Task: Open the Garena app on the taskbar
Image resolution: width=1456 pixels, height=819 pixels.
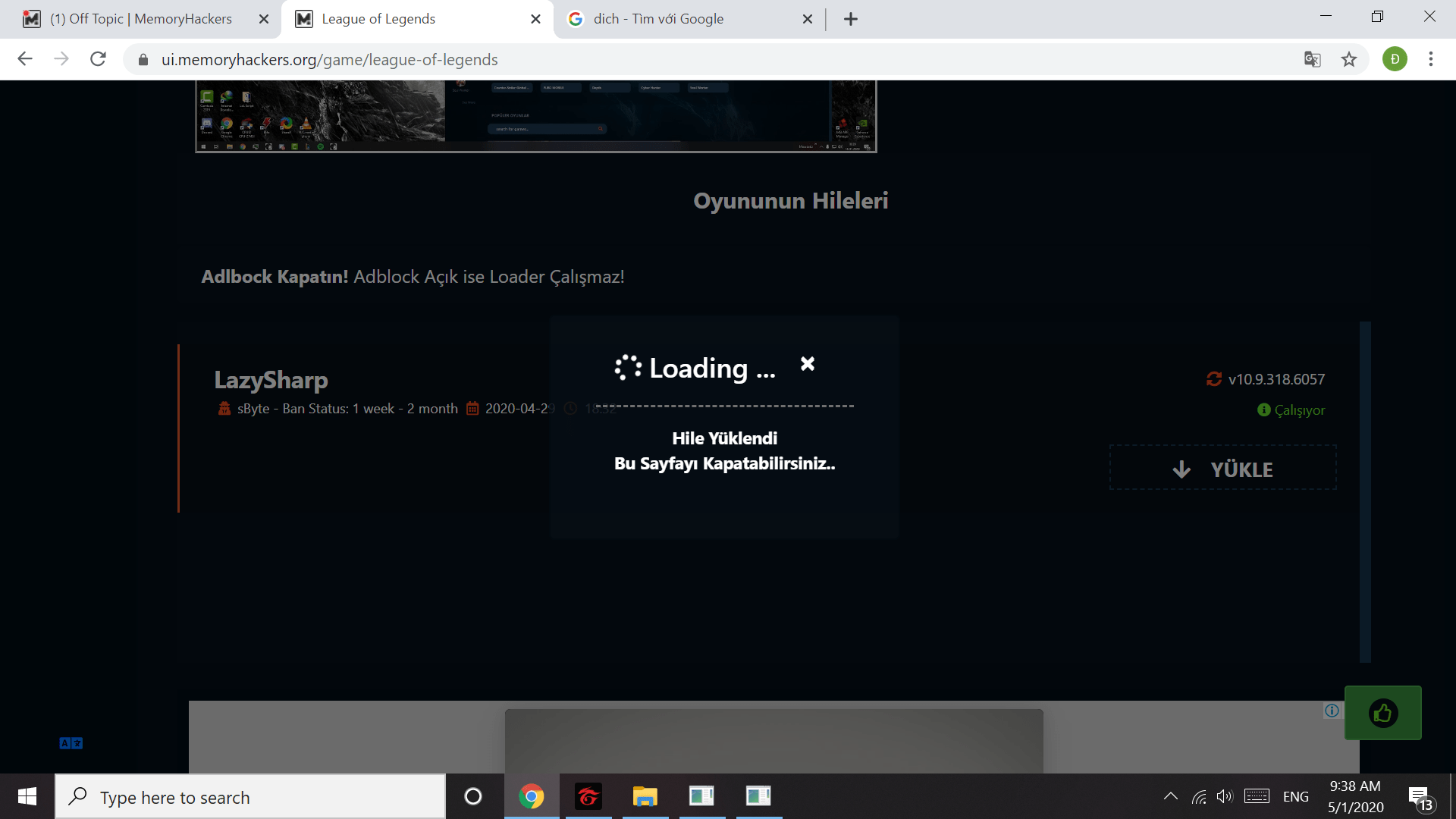Action: tap(588, 796)
